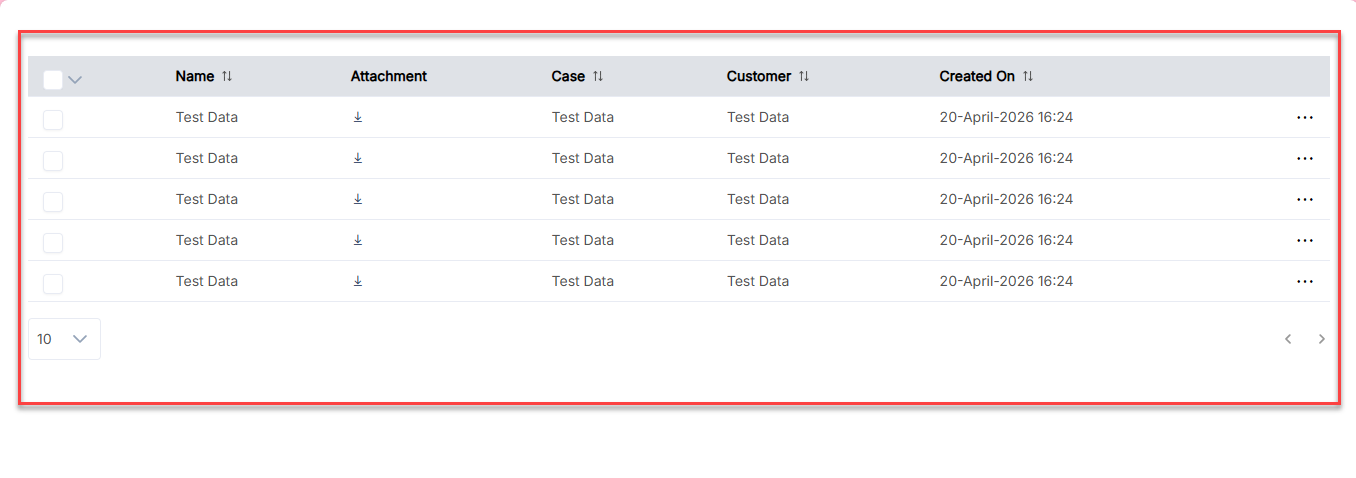This screenshot has height=478, width=1356.
Task: Open the rows-per-page dropdown showing 10
Action: (64, 339)
